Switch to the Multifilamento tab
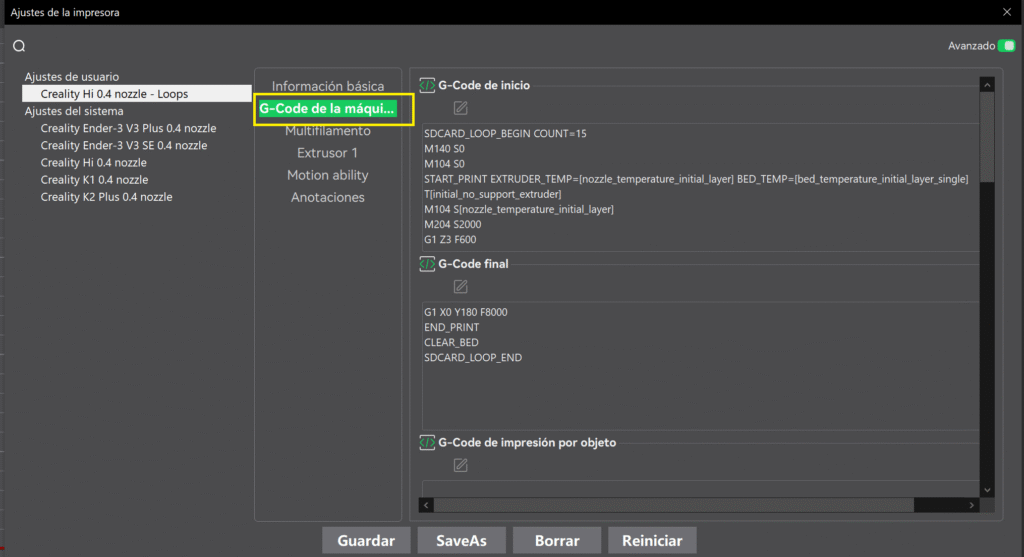1024x557 pixels. click(x=327, y=131)
